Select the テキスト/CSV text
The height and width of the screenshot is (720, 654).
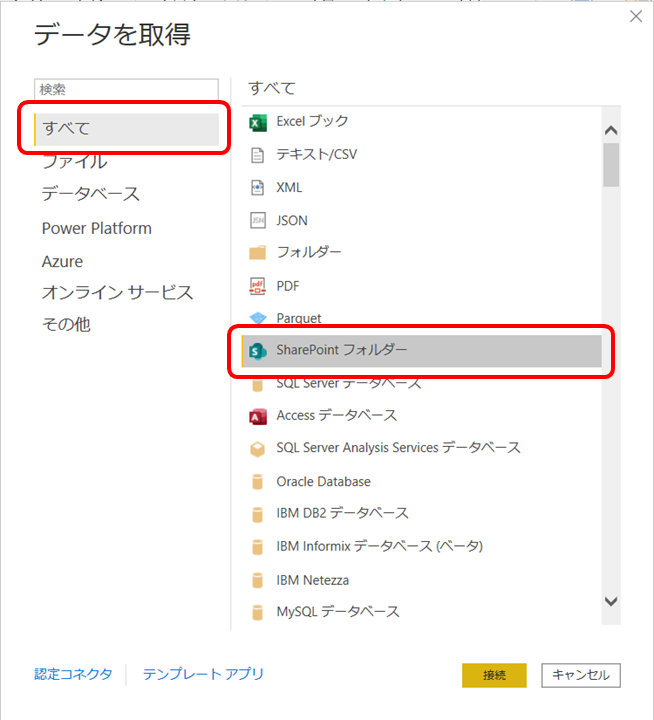[316, 154]
